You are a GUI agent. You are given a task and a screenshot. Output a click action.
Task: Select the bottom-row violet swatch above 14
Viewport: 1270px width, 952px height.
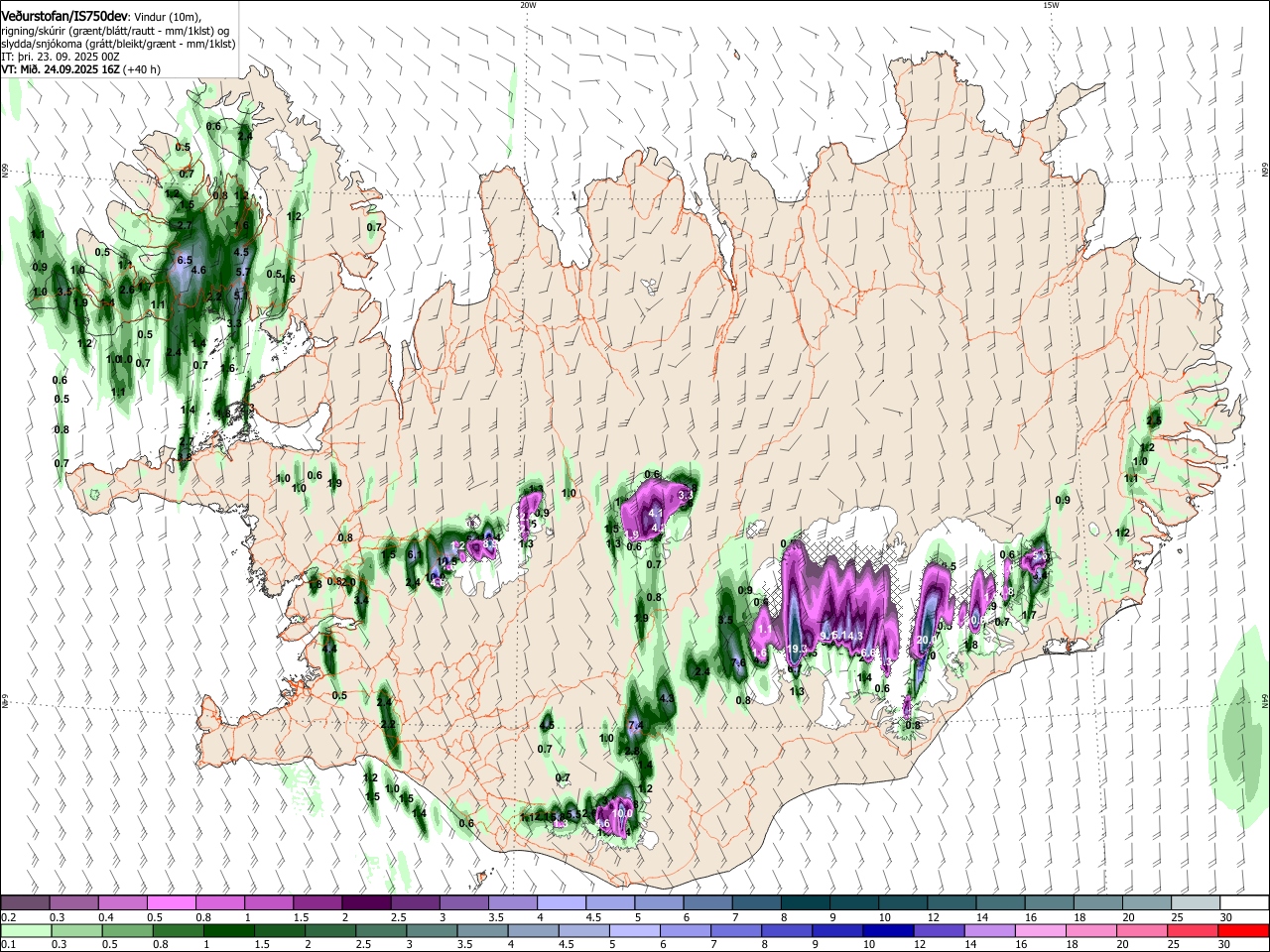[989, 930]
